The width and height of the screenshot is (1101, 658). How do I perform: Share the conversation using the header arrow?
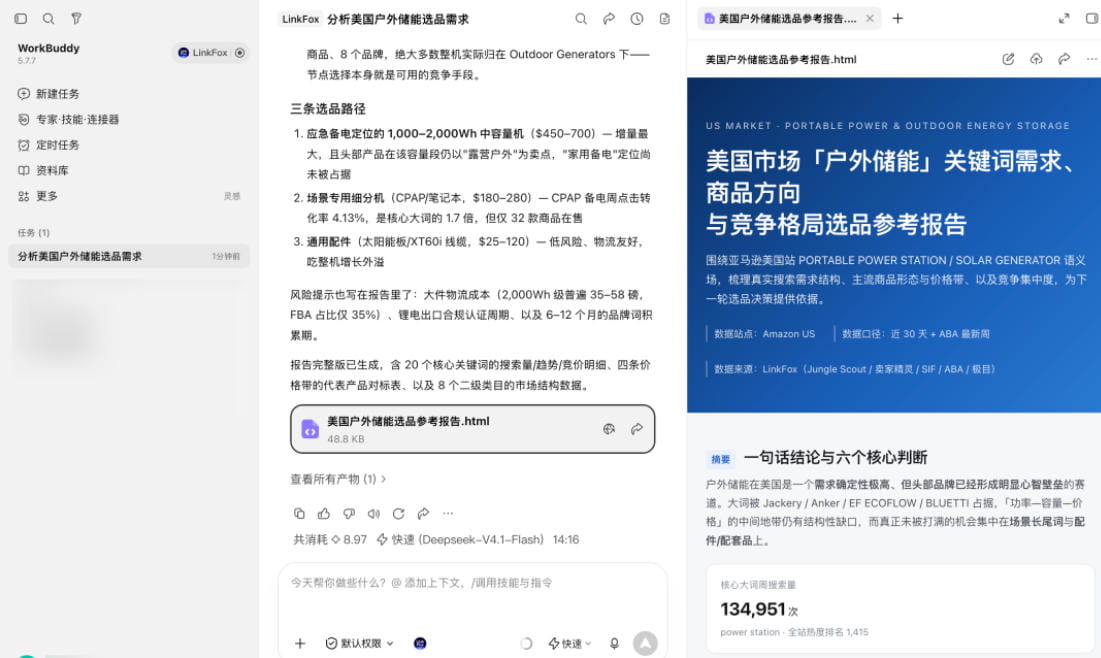[609, 19]
